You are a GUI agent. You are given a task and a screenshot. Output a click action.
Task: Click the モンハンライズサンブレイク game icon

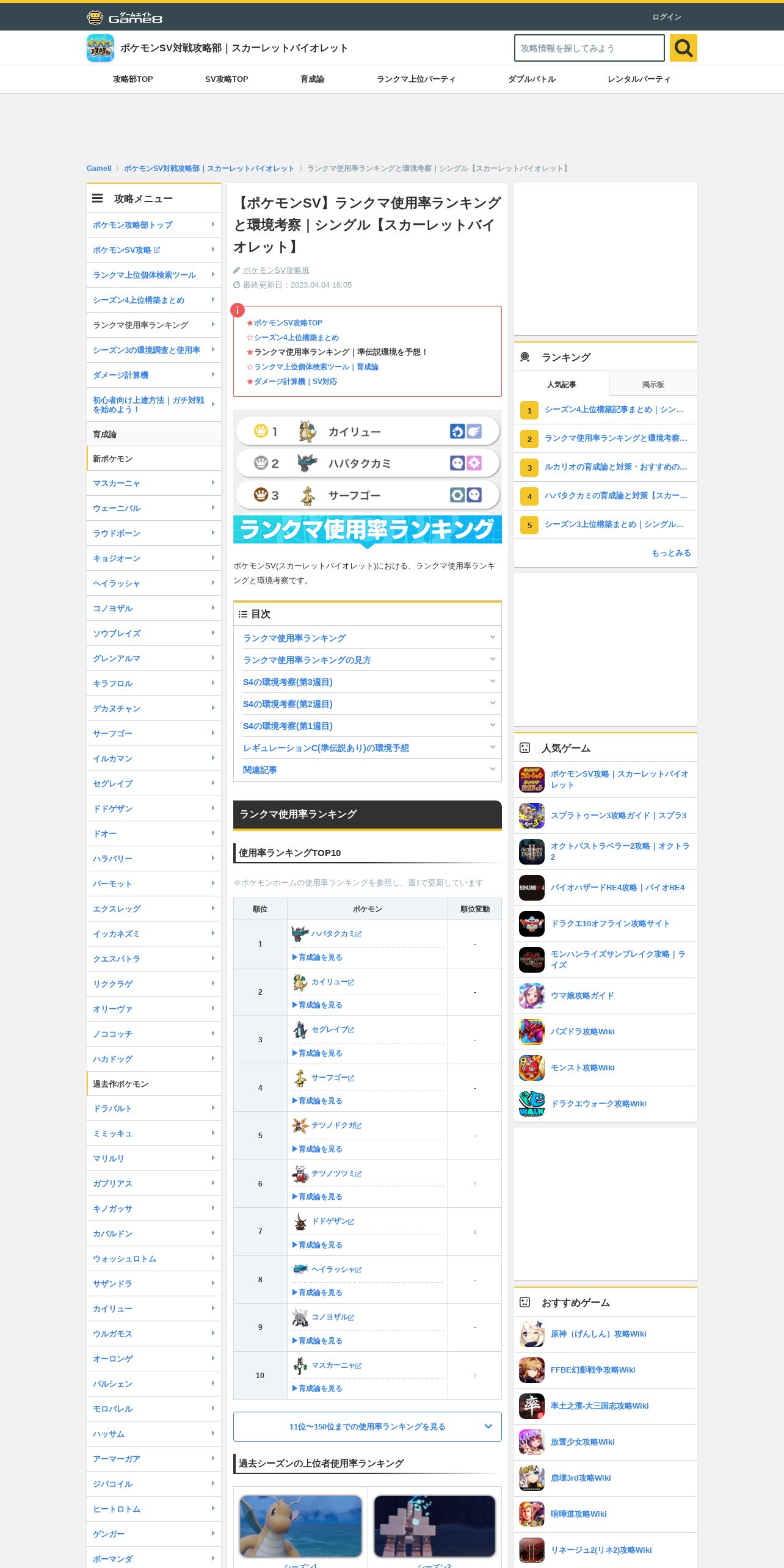point(532,960)
